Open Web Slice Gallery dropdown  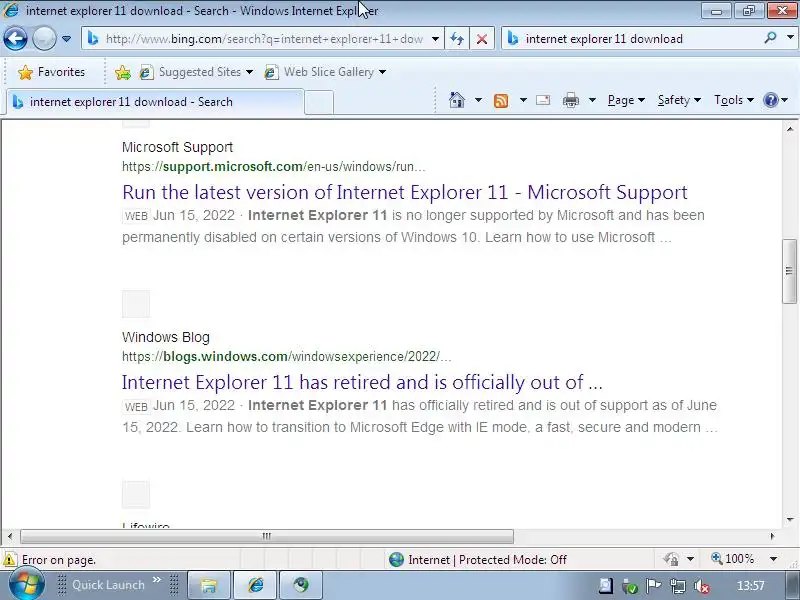(x=325, y=72)
